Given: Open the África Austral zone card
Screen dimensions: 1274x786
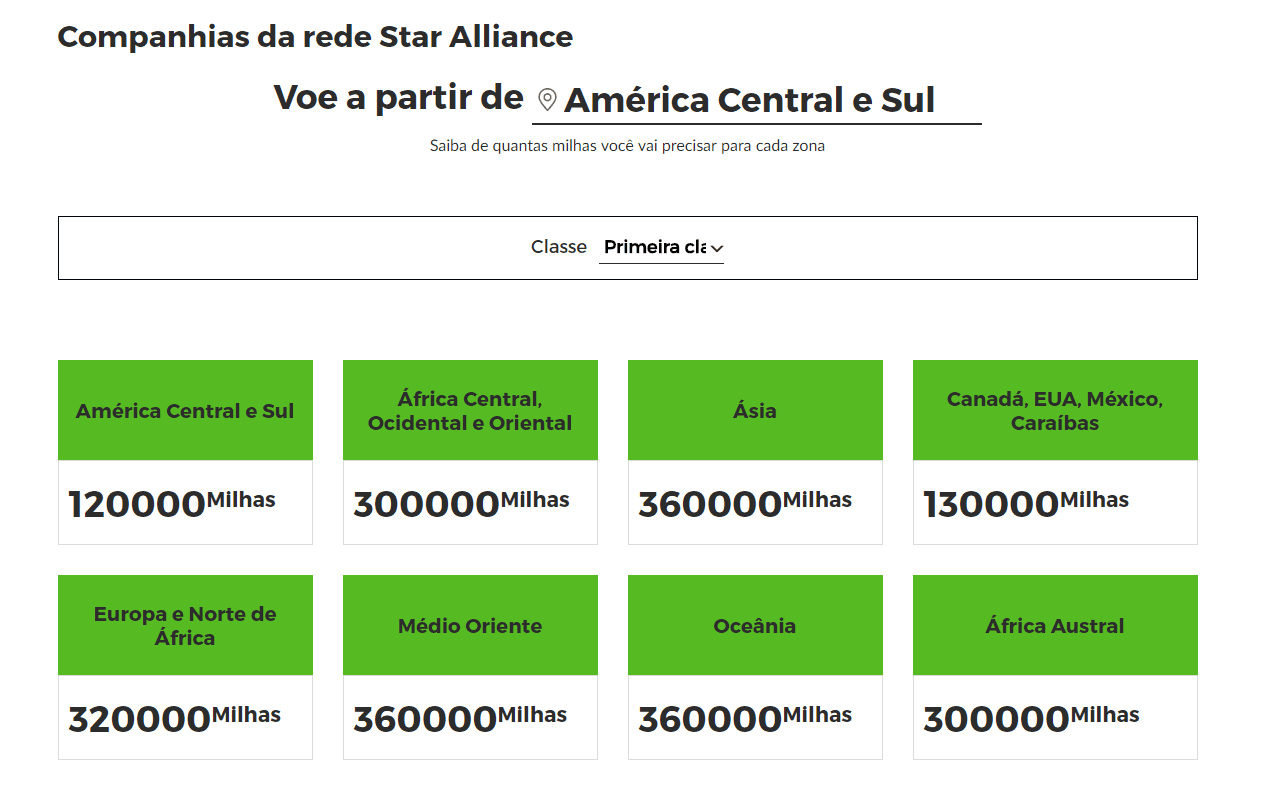Looking at the screenshot, I should [1055, 667].
